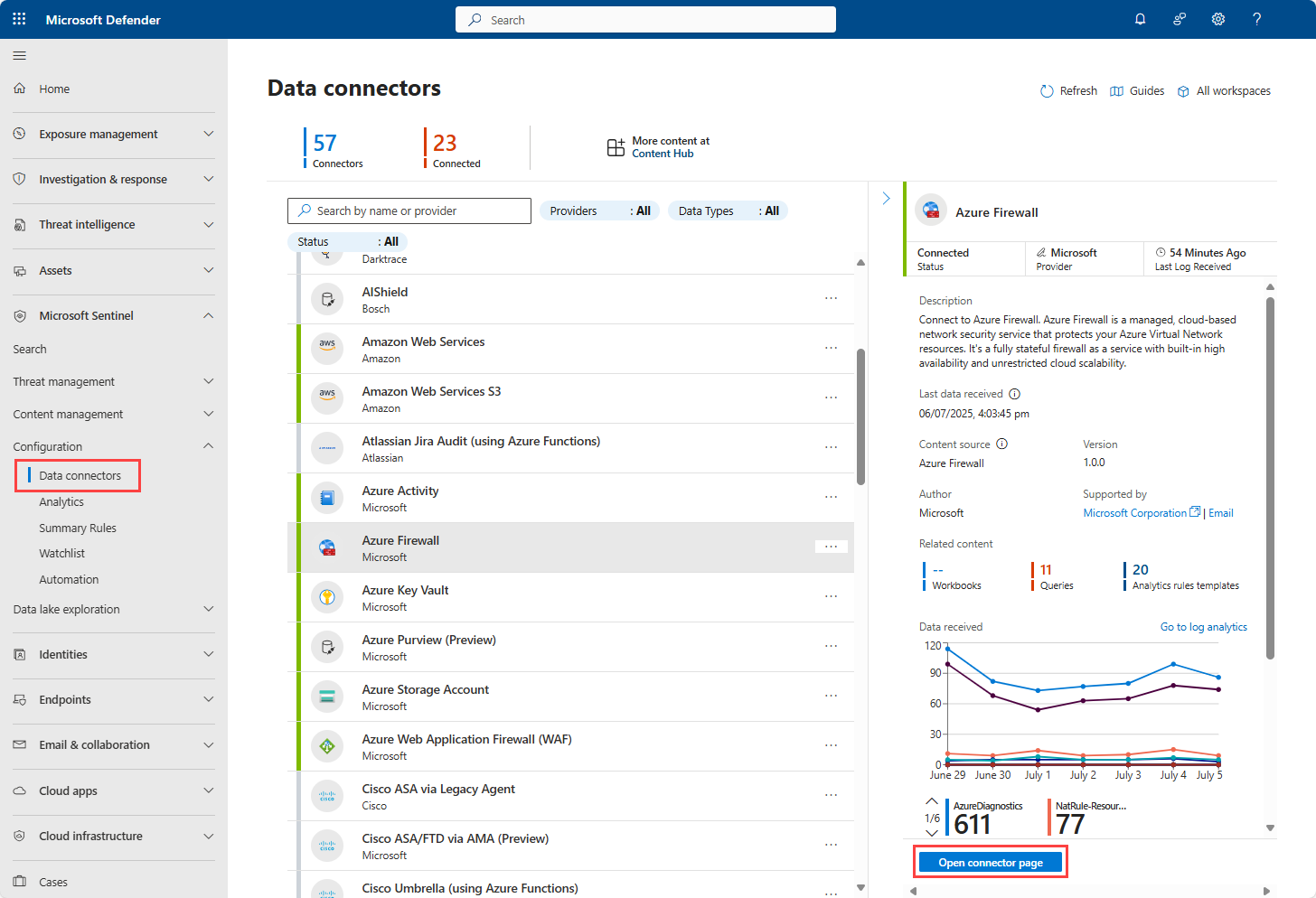Click the search by name or provider field
Screen dimensions: 1316x898
409,210
